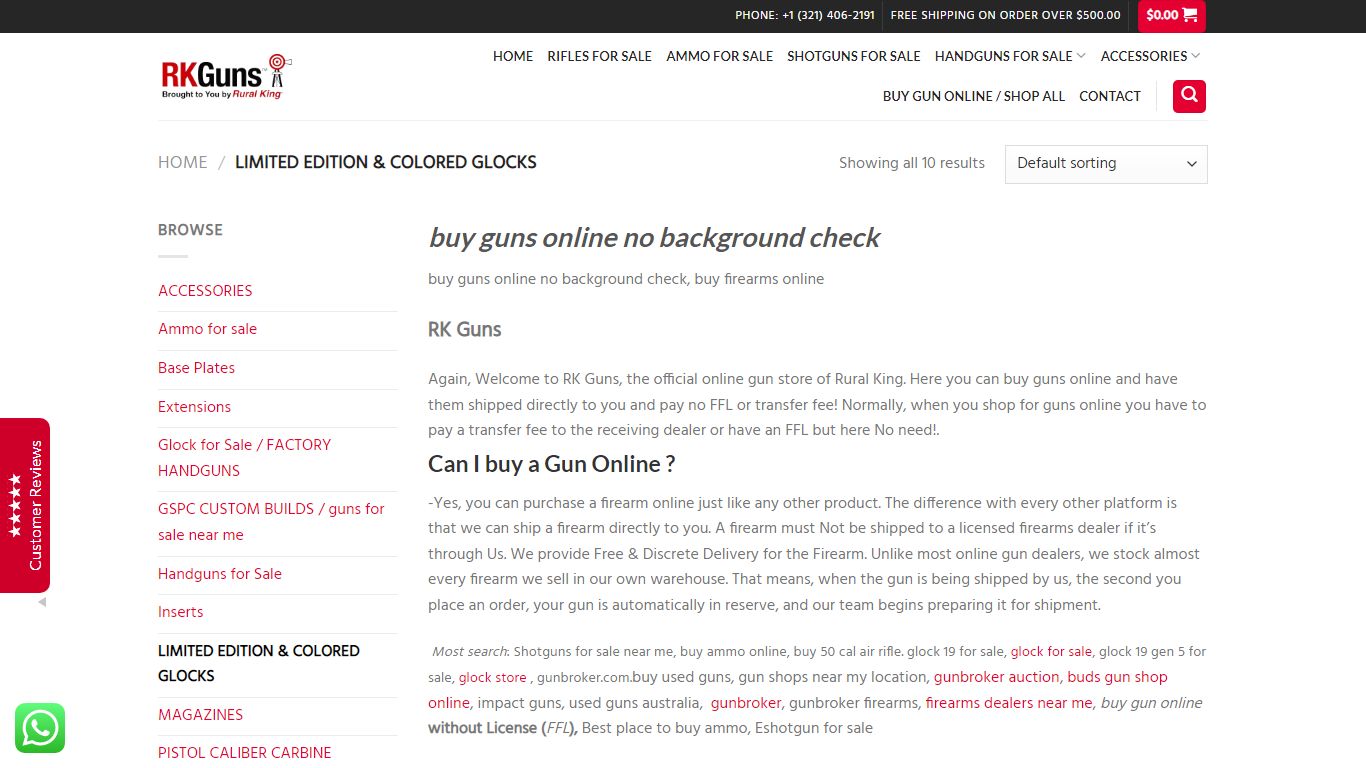Image resolution: width=1366 pixels, height=768 pixels.
Task: Click the 'glock store' link
Action: [x=492, y=678]
